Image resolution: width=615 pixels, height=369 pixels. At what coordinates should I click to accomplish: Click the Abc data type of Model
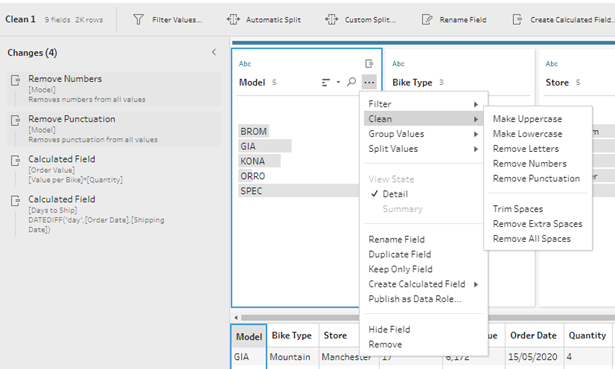point(245,64)
